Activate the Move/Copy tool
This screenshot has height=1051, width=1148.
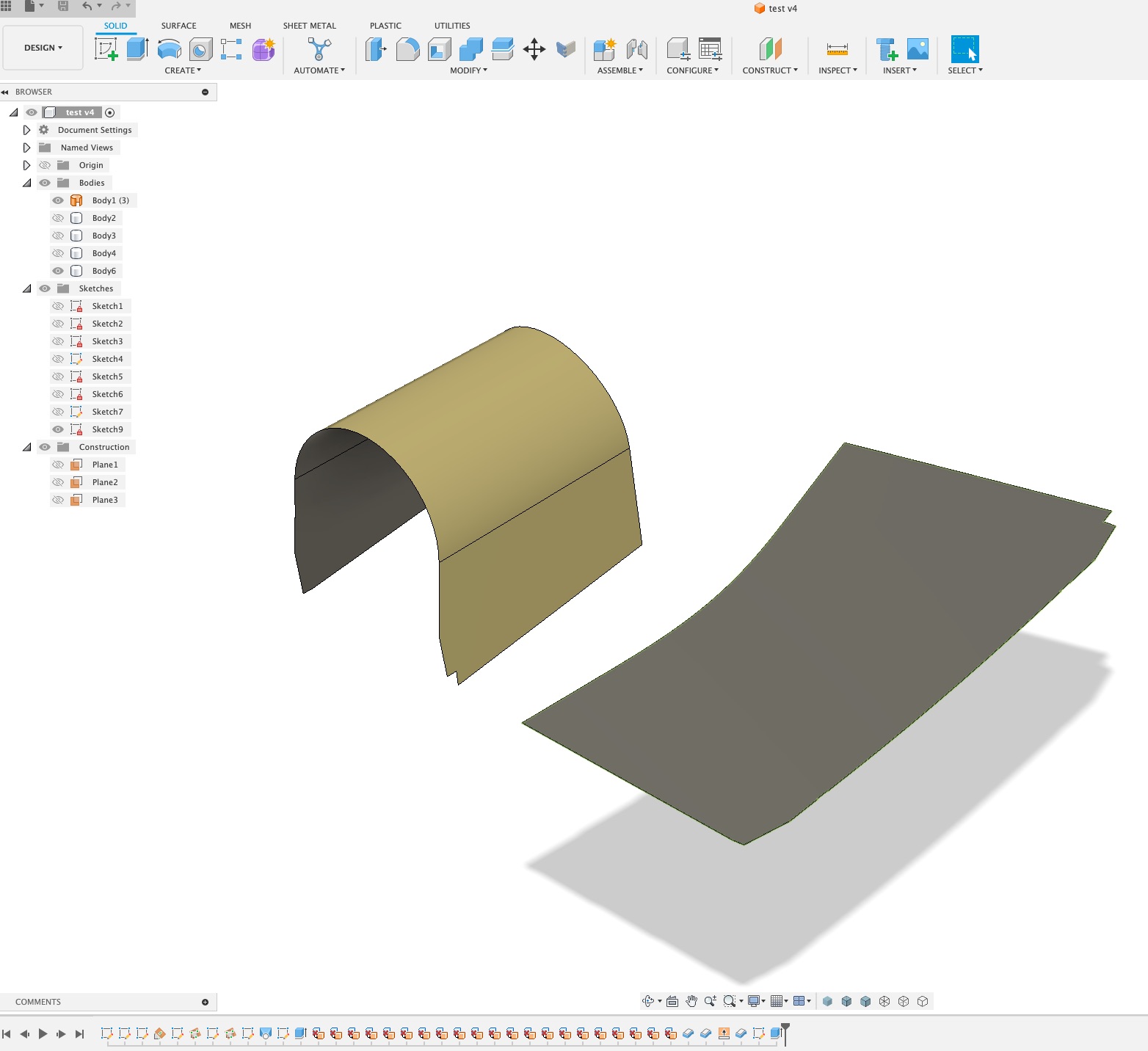[x=534, y=49]
